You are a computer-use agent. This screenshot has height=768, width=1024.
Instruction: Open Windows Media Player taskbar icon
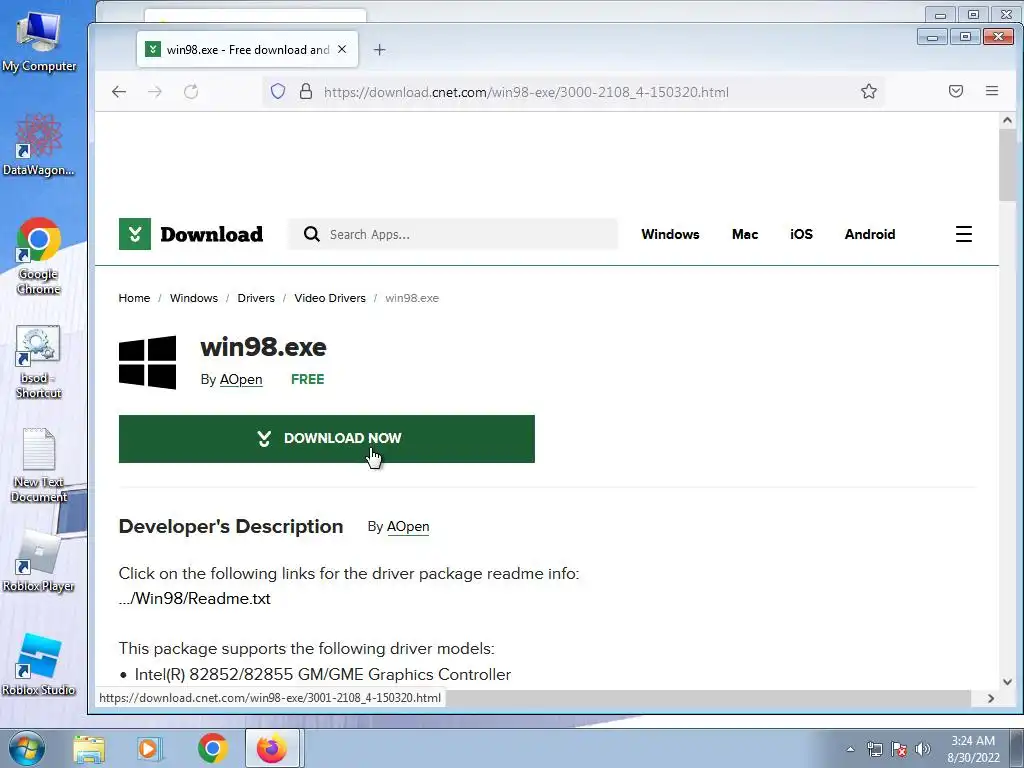click(150, 749)
